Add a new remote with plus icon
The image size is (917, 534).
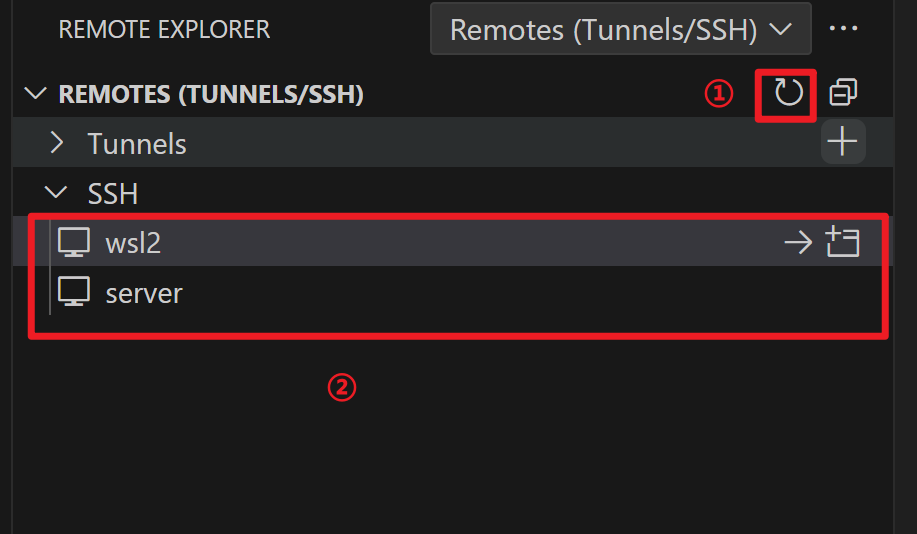(843, 142)
